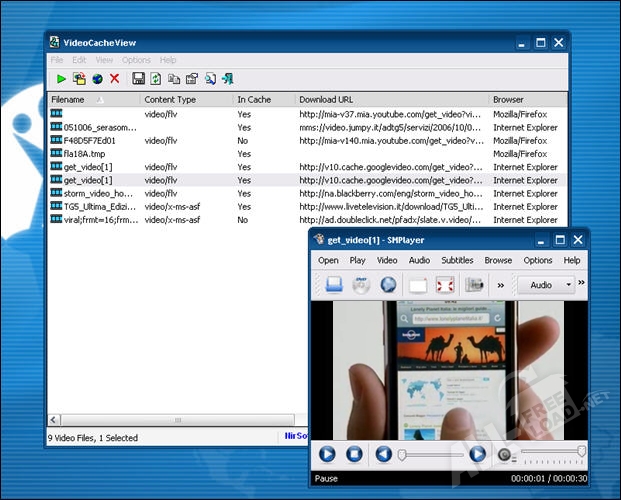This screenshot has width=621, height=500.
Task: Expand hidden toolbar items with double chevron
Action: (500, 285)
